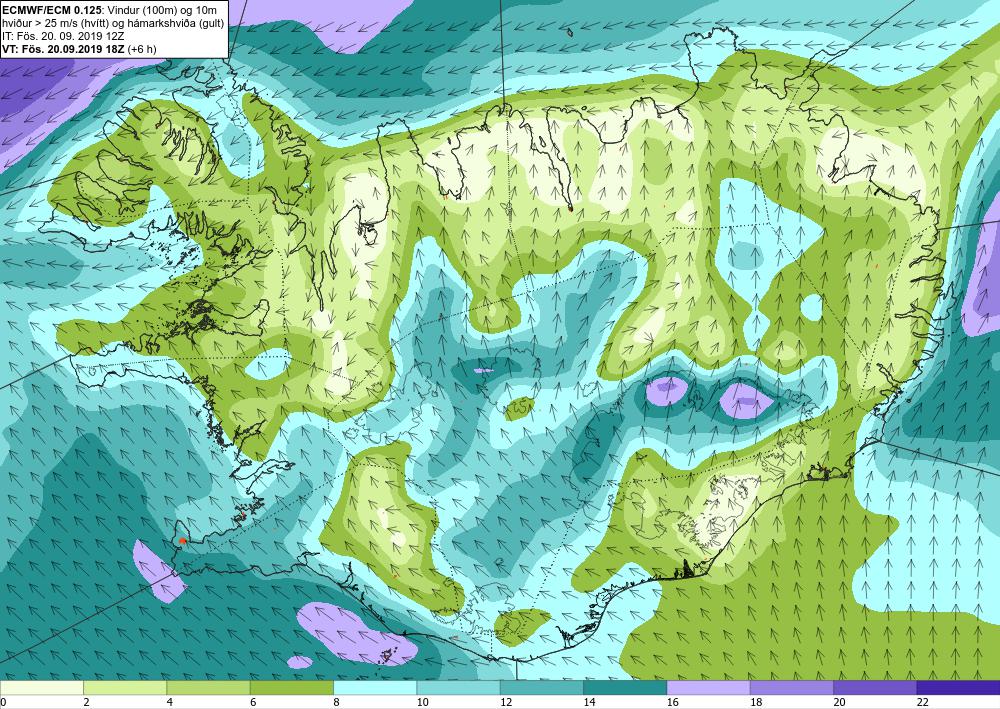Click the olive green 6–8 legend swatch
The height and width of the screenshot is (709, 1000).
tap(291, 687)
